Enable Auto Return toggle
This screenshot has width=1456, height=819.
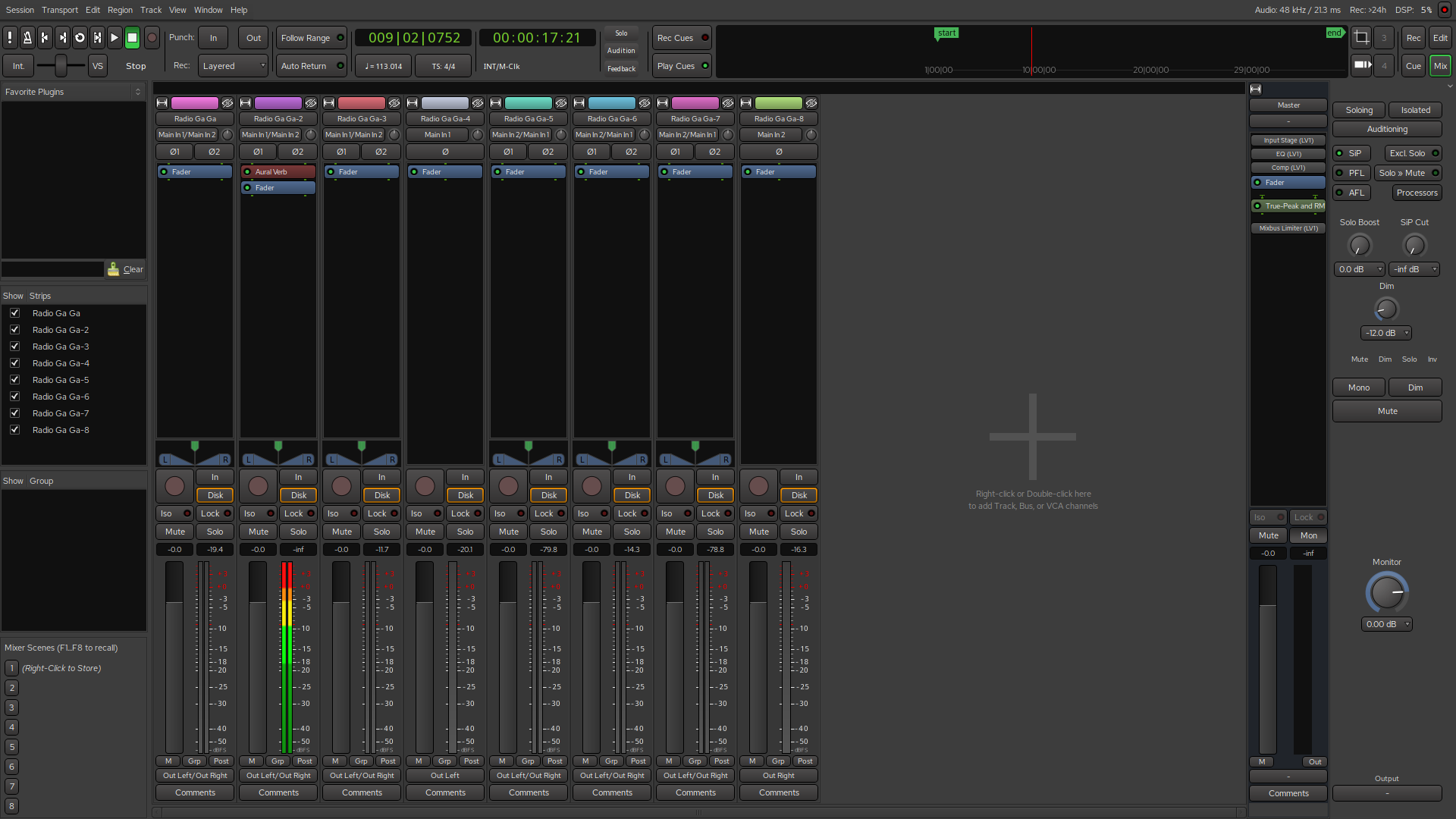311,66
